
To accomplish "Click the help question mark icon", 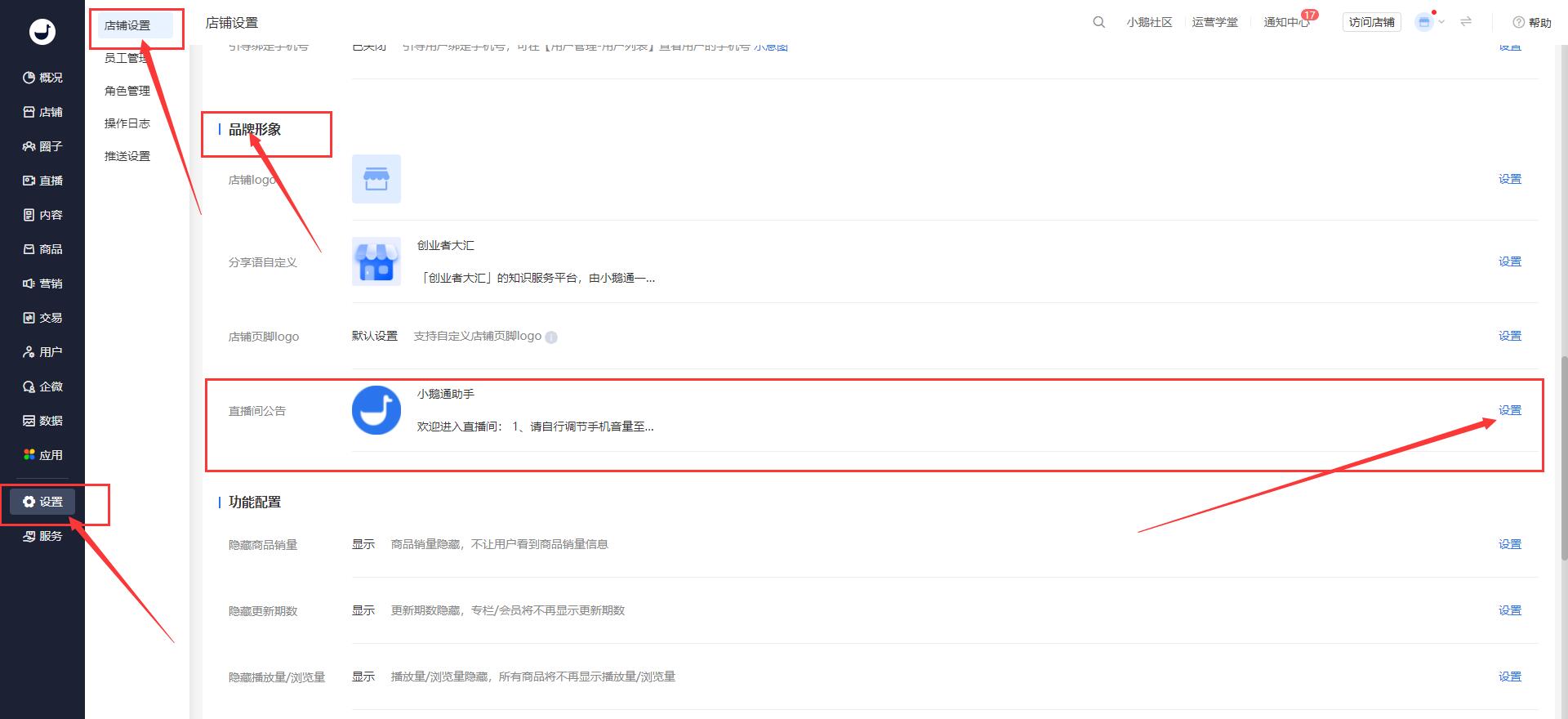I will [1518, 23].
